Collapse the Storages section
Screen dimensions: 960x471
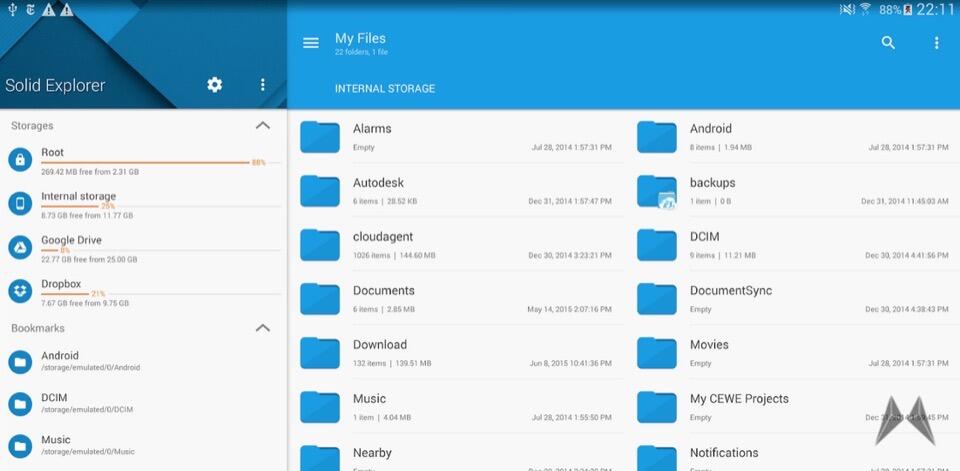263,126
